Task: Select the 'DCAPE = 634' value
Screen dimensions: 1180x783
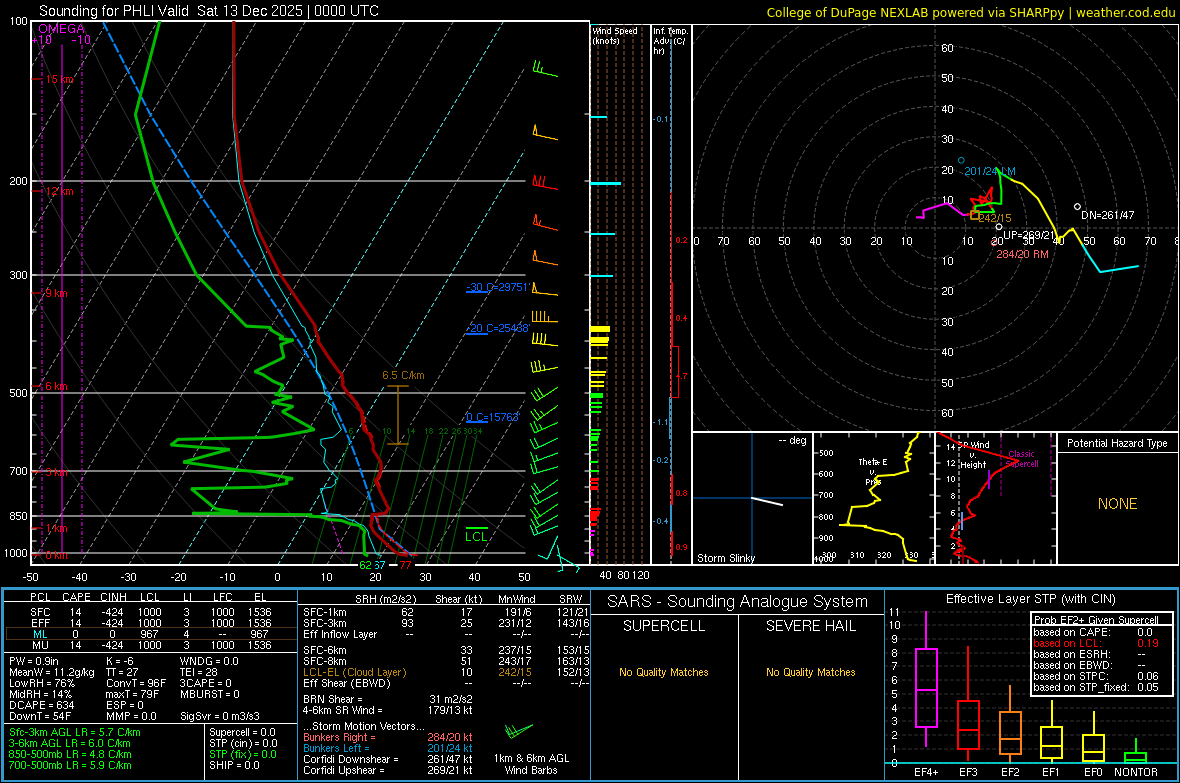Action: tap(41, 705)
